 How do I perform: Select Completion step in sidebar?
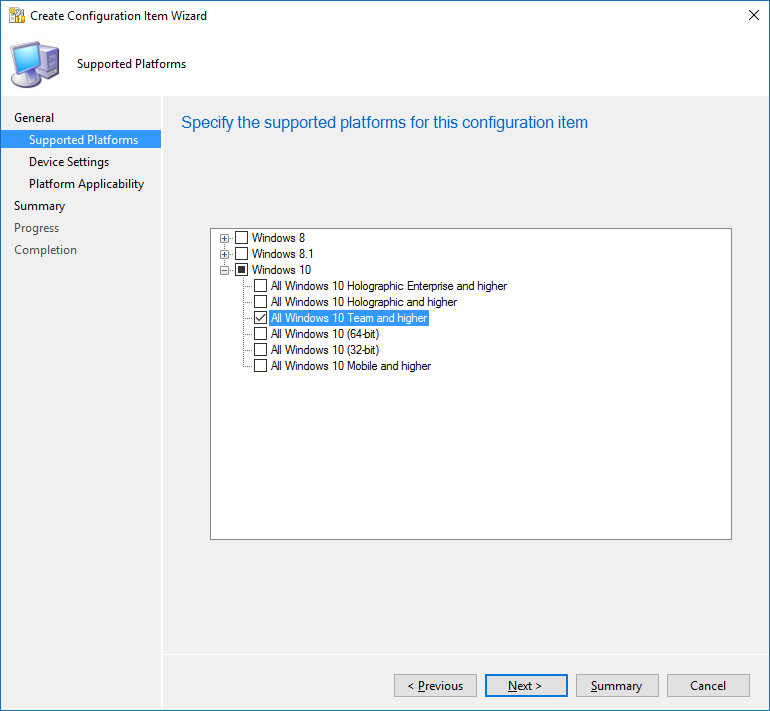click(45, 250)
